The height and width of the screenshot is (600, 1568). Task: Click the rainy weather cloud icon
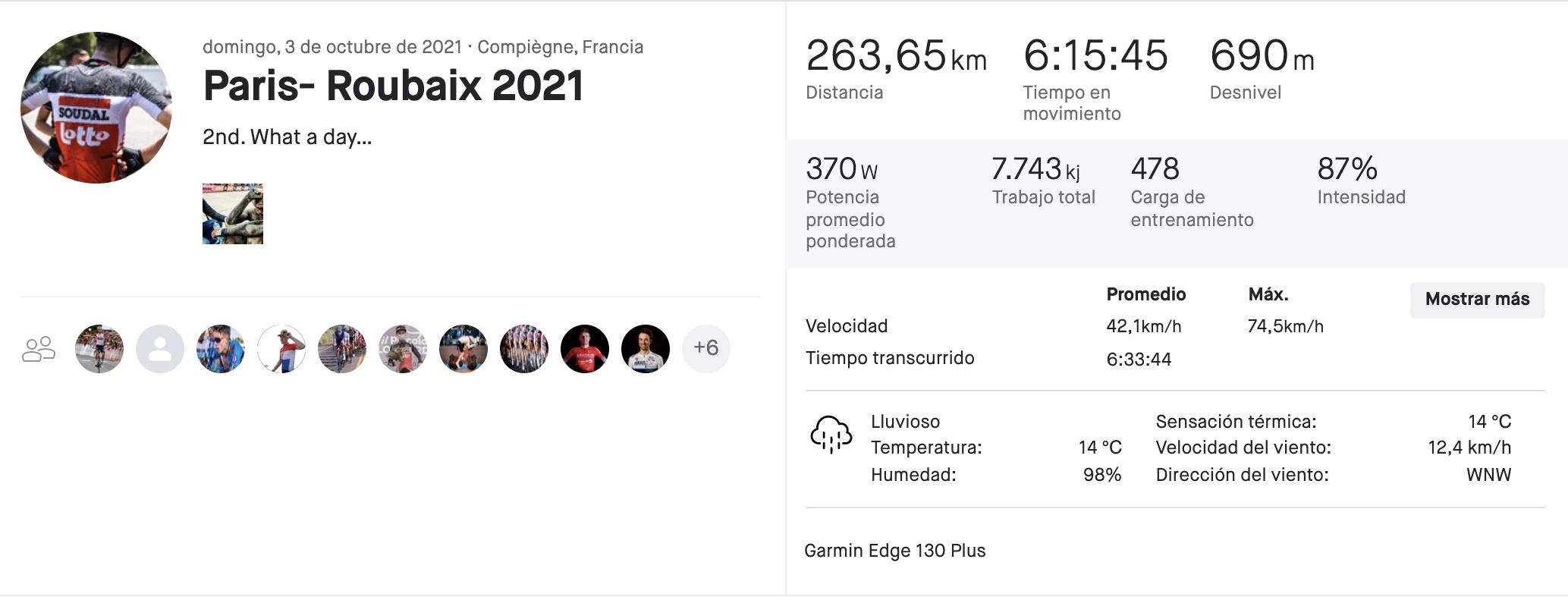point(831,434)
